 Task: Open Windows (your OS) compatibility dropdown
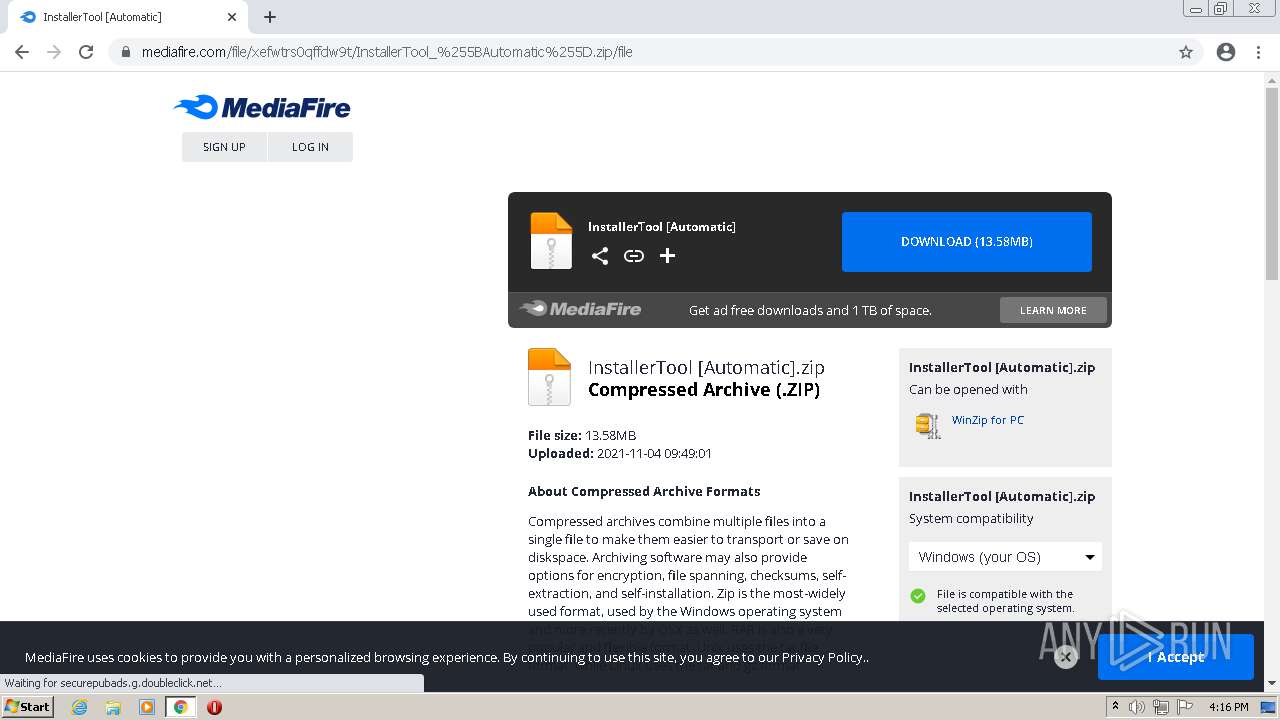pyautogui.click(x=1005, y=557)
